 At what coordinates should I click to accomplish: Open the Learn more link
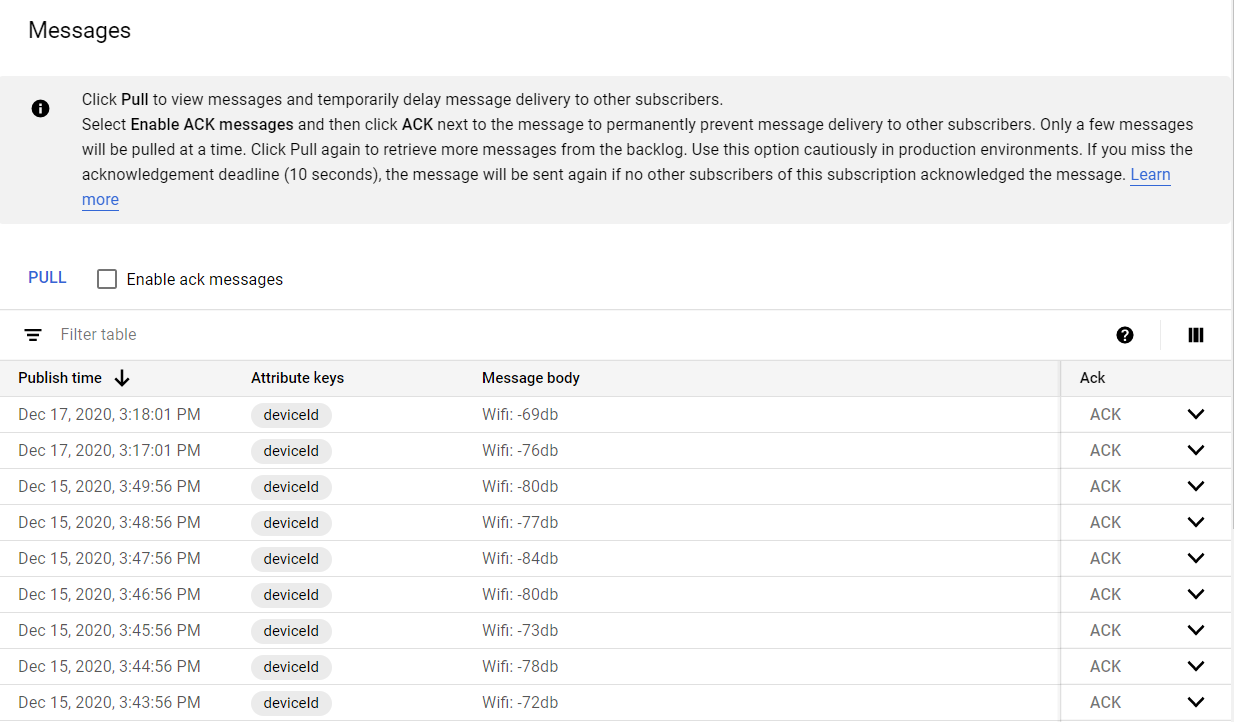pyautogui.click(x=1150, y=175)
